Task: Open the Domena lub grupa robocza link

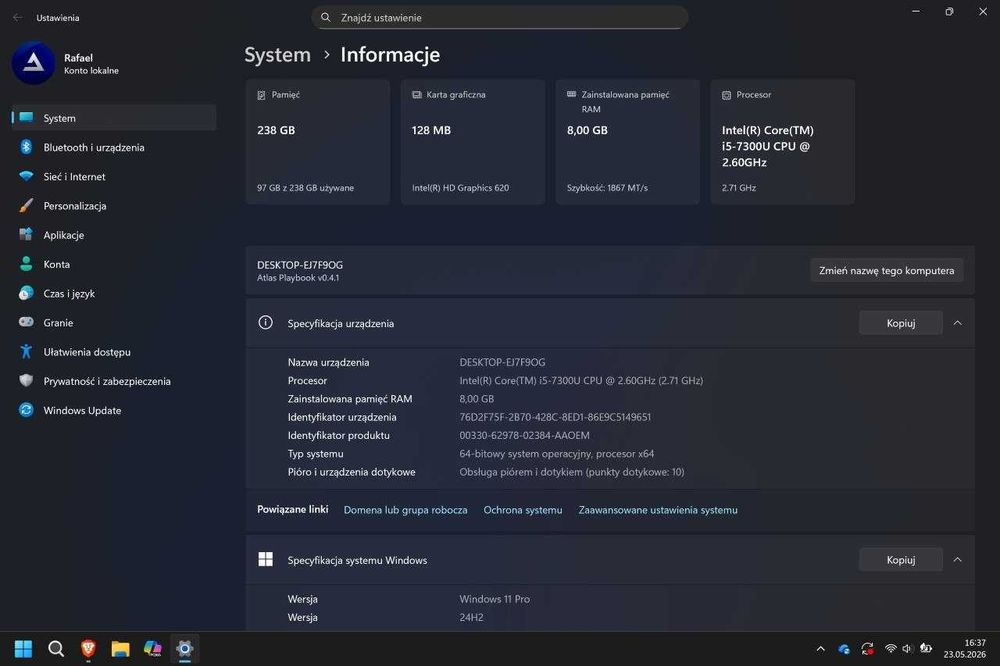Action: click(x=406, y=510)
